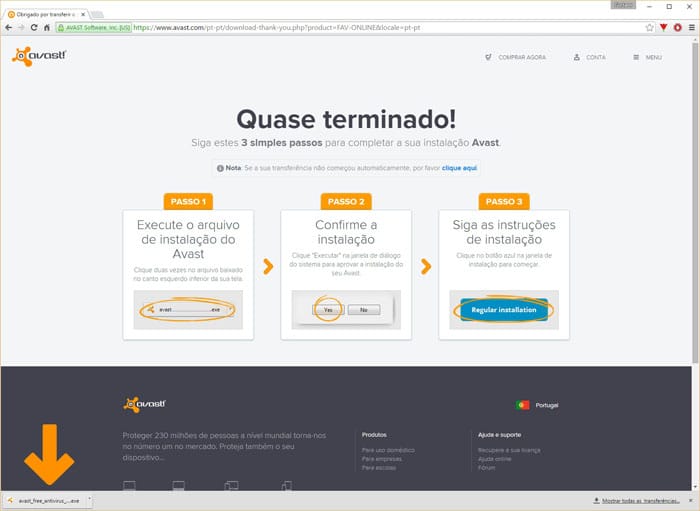Click the Portugal flag icon
Screen dimensions: 700x511
pyautogui.click(x=522, y=405)
